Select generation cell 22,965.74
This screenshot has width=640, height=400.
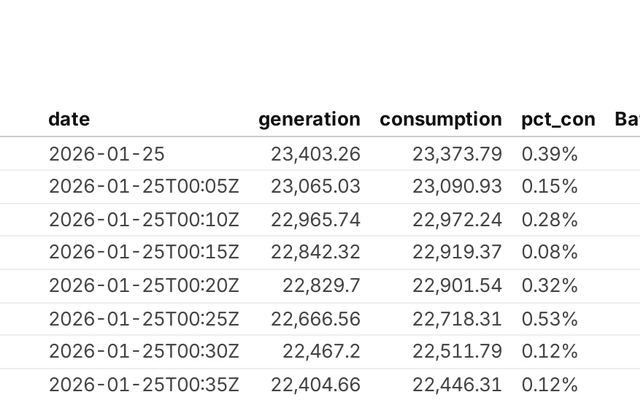(x=315, y=220)
